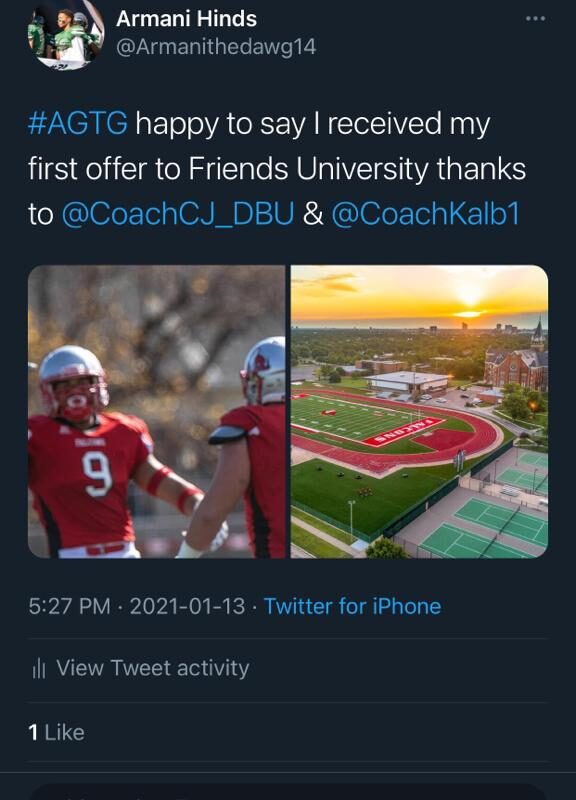This screenshot has height=800, width=576.
Task: Tap Armani Hinds' profile avatar
Action: pyautogui.click(x=65, y=34)
